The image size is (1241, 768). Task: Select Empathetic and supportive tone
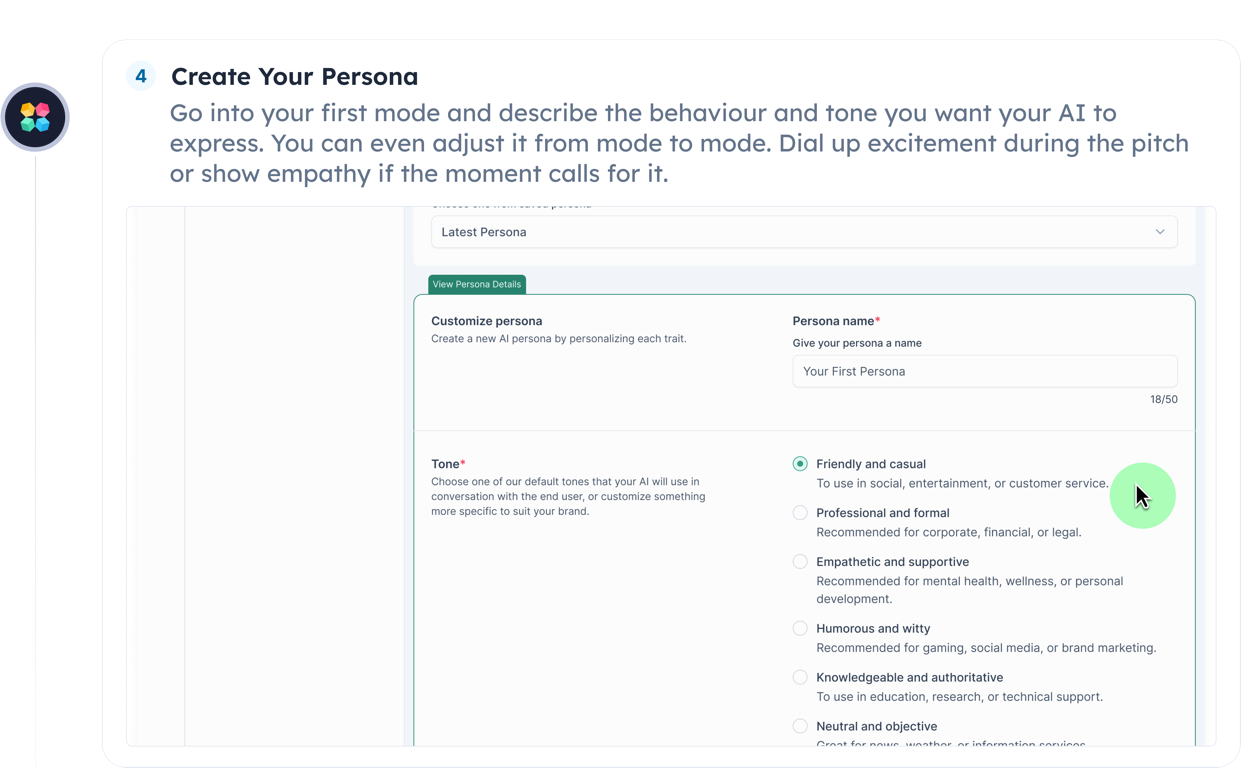(x=800, y=562)
